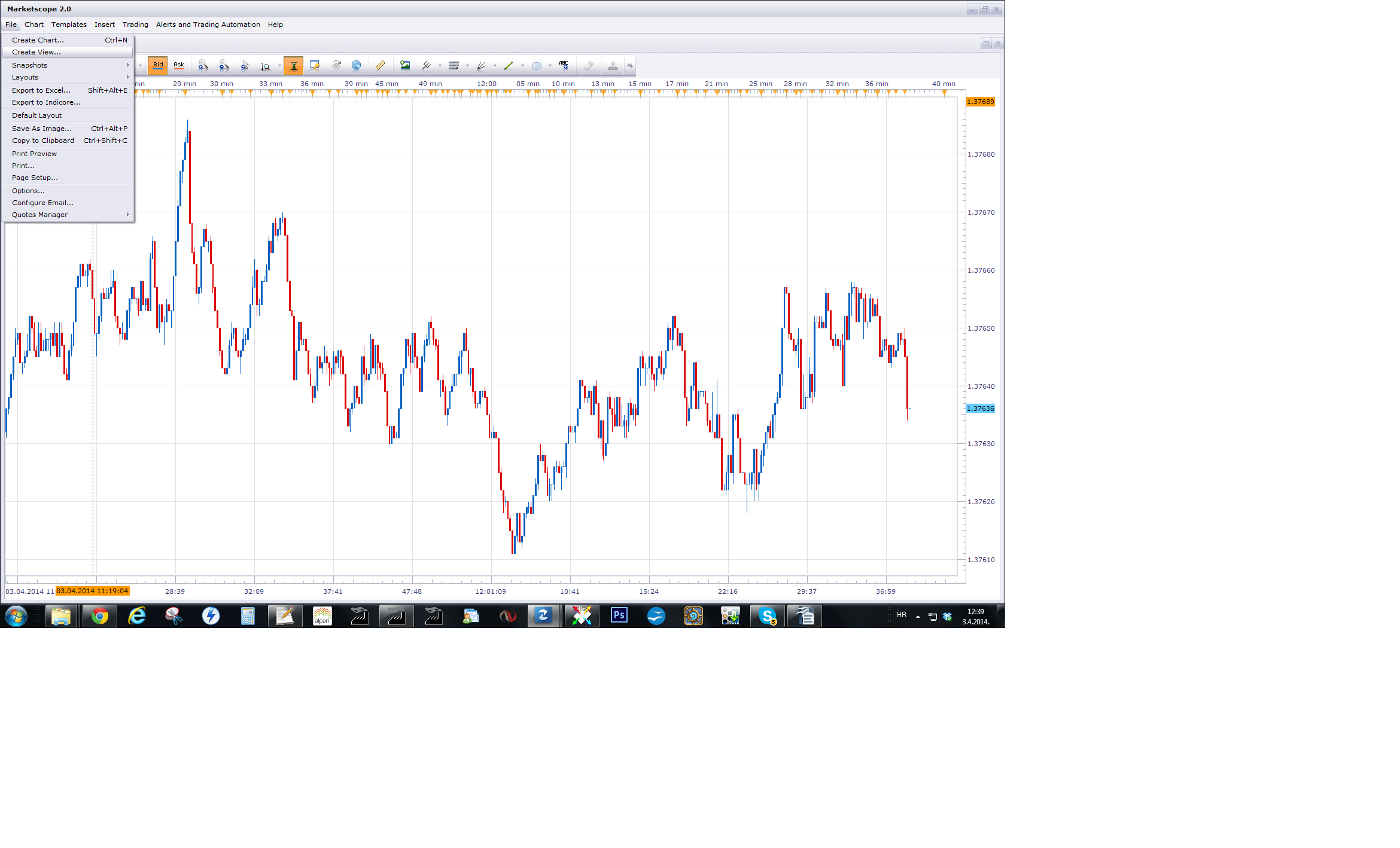Image resolution: width=1400 pixels, height=848 pixels.
Task: Click the blue radar globe icon
Action: click(x=357, y=66)
